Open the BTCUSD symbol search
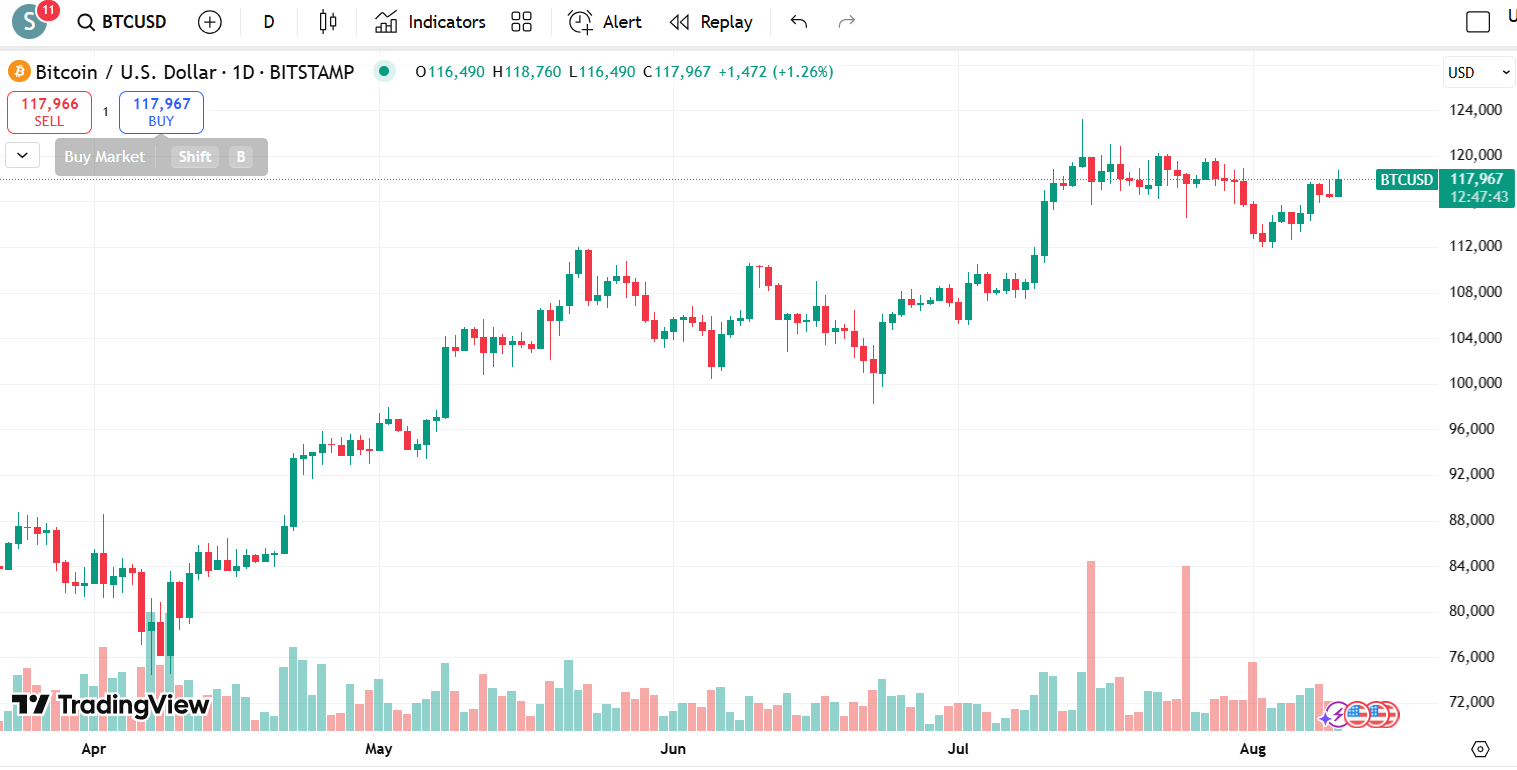 coord(122,22)
